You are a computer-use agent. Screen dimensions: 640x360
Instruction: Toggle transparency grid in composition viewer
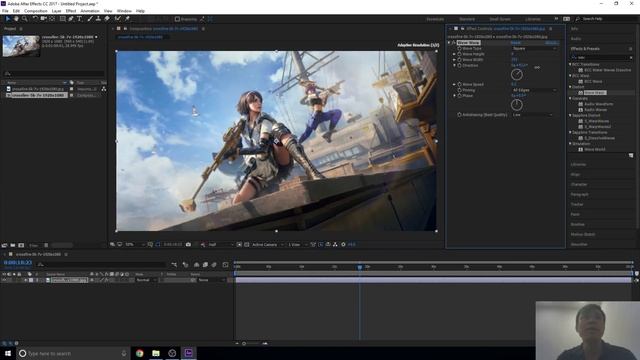point(247,244)
